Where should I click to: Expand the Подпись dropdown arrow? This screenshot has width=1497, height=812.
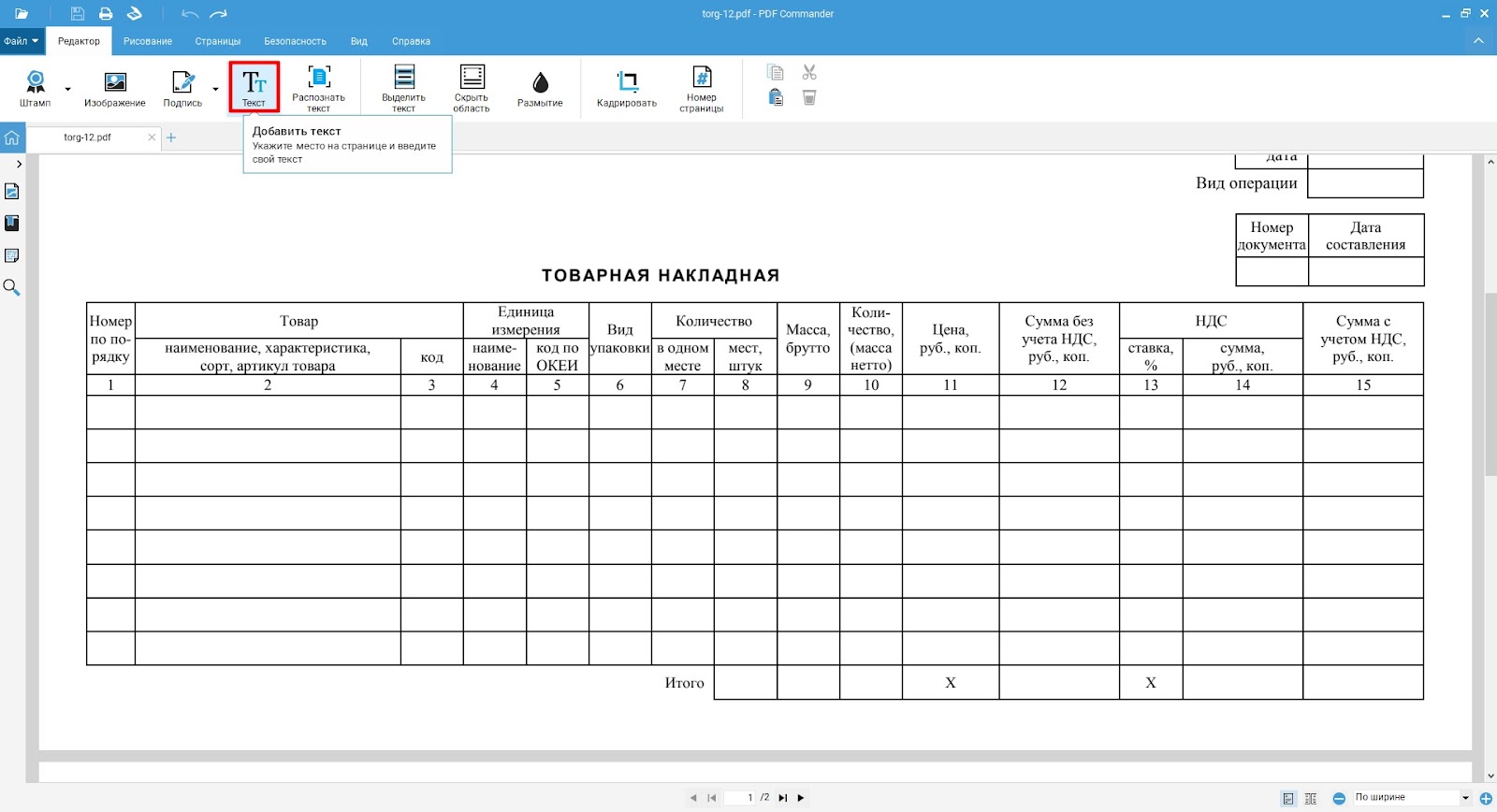point(215,90)
